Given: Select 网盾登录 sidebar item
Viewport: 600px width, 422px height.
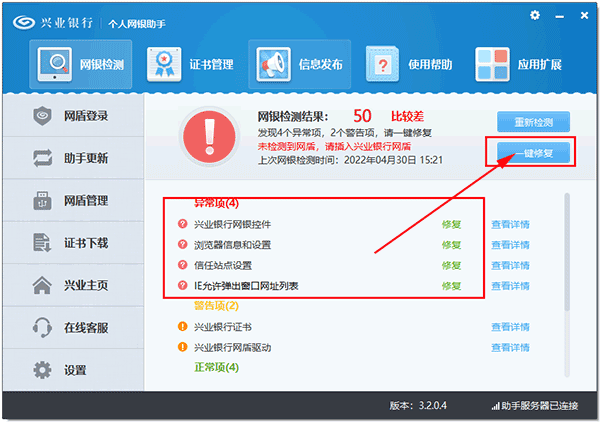Looking at the screenshot, I should pos(73,116).
